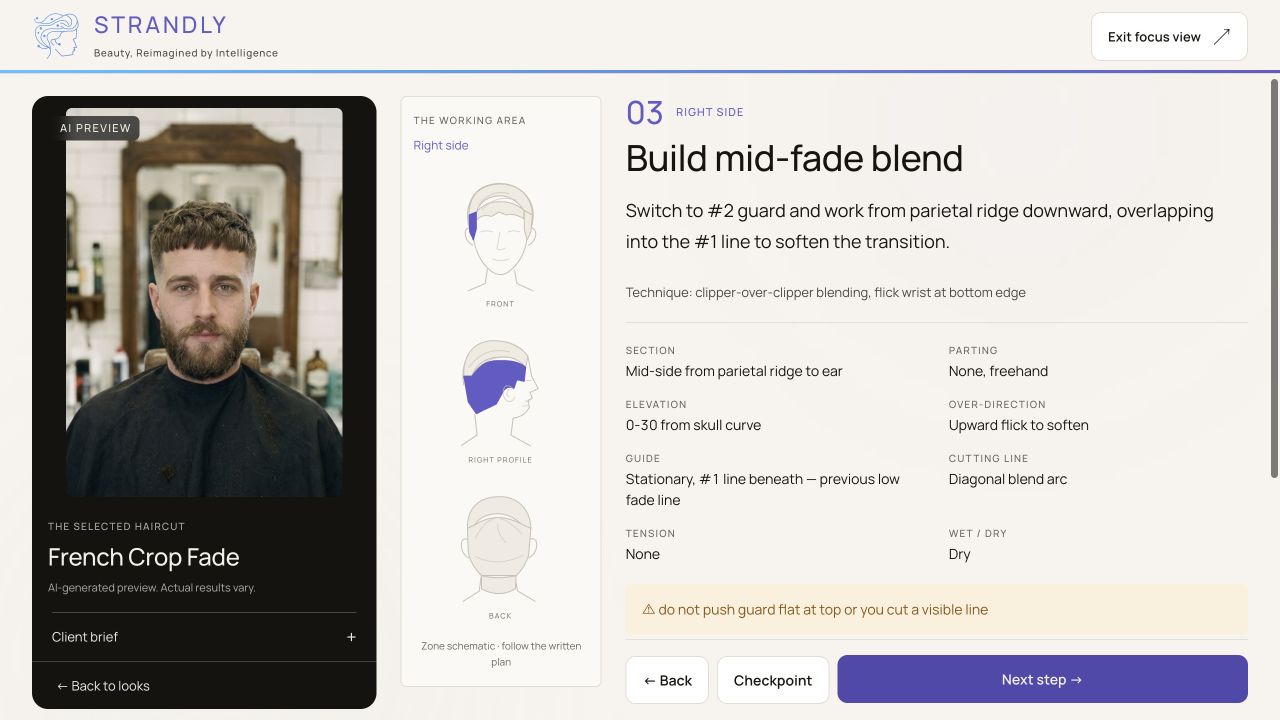Click the guard warning message banner
This screenshot has width=1280, height=720.
pos(937,610)
